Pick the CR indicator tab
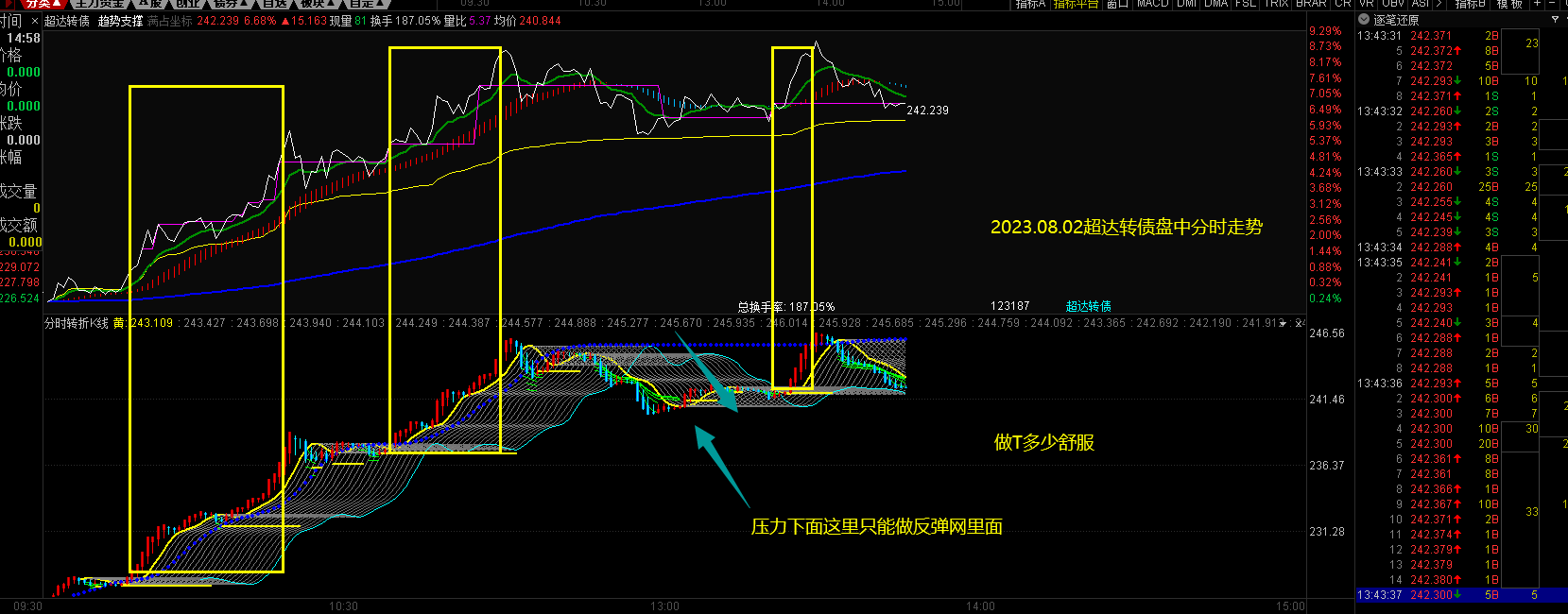The width and height of the screenshot is (1568, 614). click(1342, 4)
